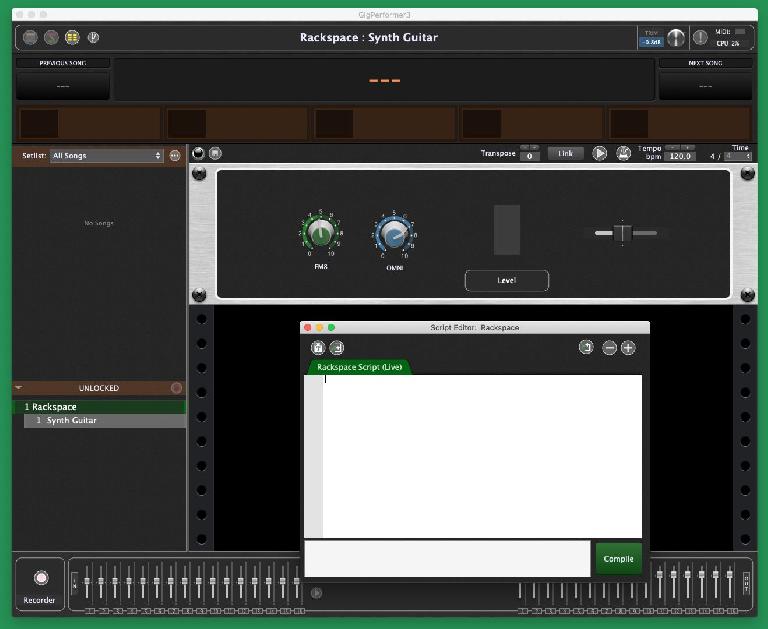768x629 pixels.
Task: Click the Link button
Action: point(565,153)
